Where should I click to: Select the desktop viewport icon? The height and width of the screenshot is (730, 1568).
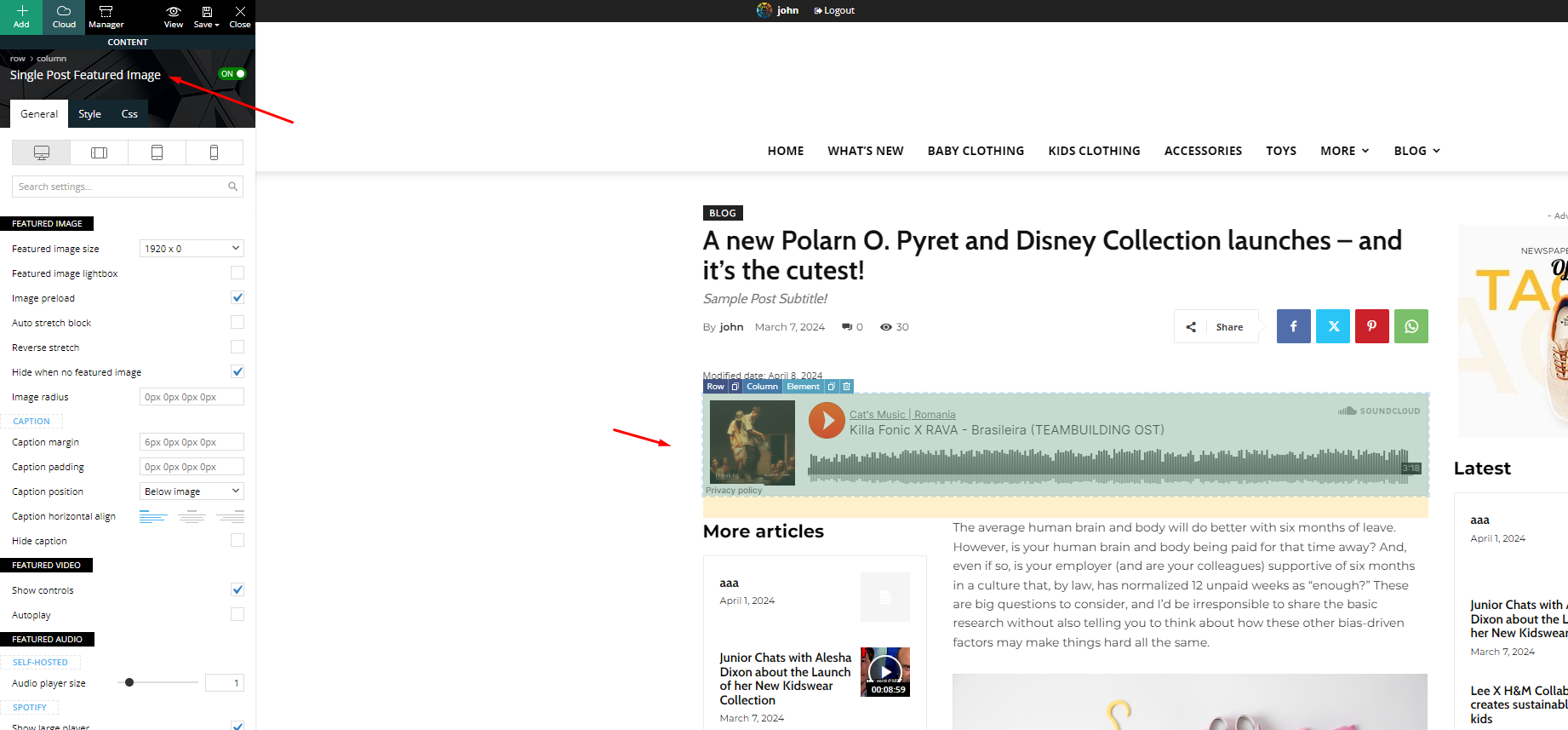41,152
